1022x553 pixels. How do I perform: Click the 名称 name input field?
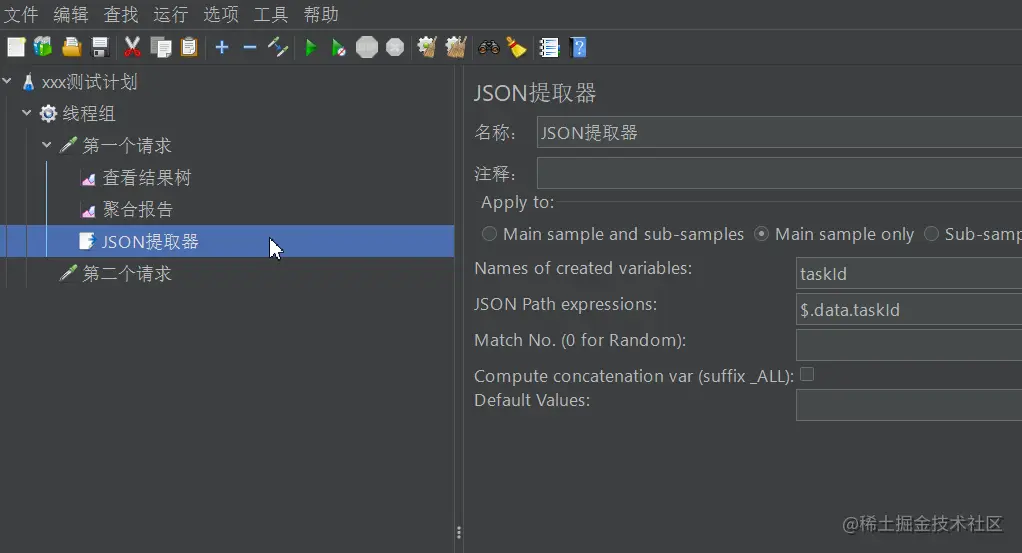[780, 132]
